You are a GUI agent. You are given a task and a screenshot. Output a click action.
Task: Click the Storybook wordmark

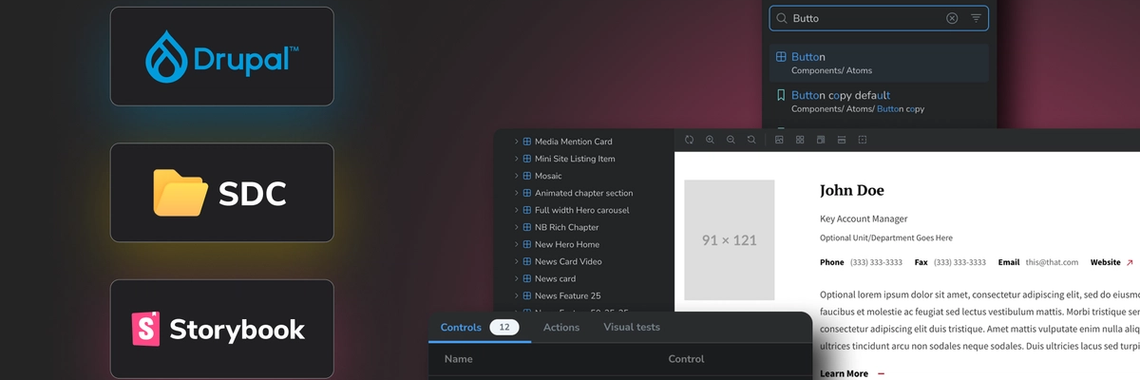237,330
